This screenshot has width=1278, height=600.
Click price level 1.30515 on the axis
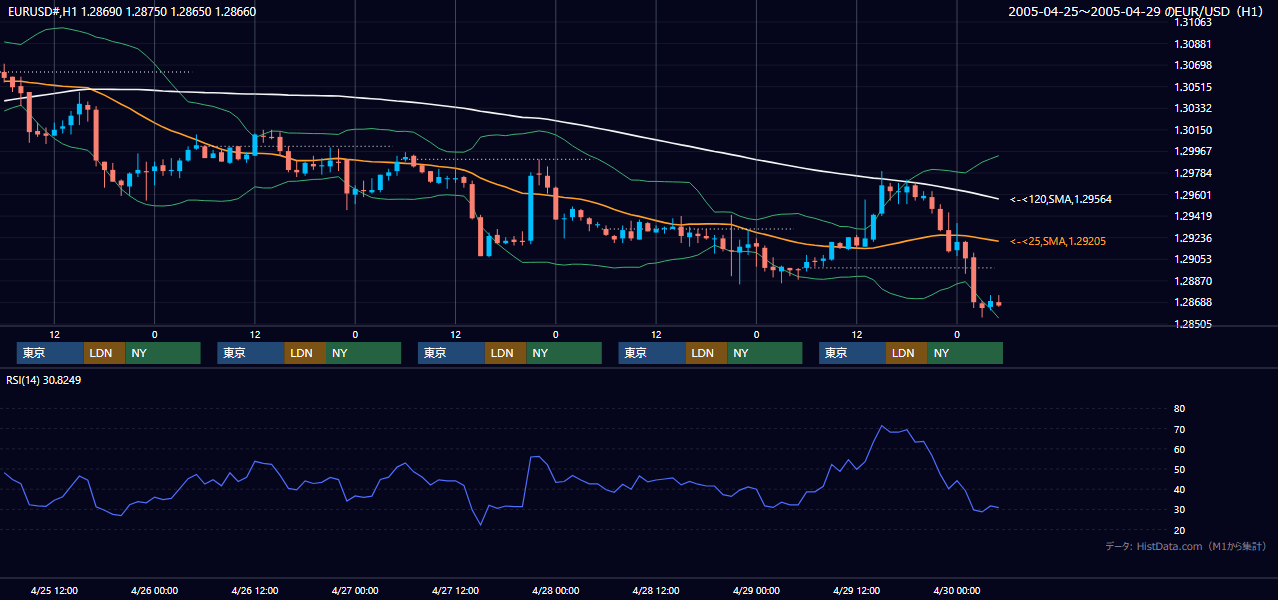pyautogui.click(x=1192, y=87)
